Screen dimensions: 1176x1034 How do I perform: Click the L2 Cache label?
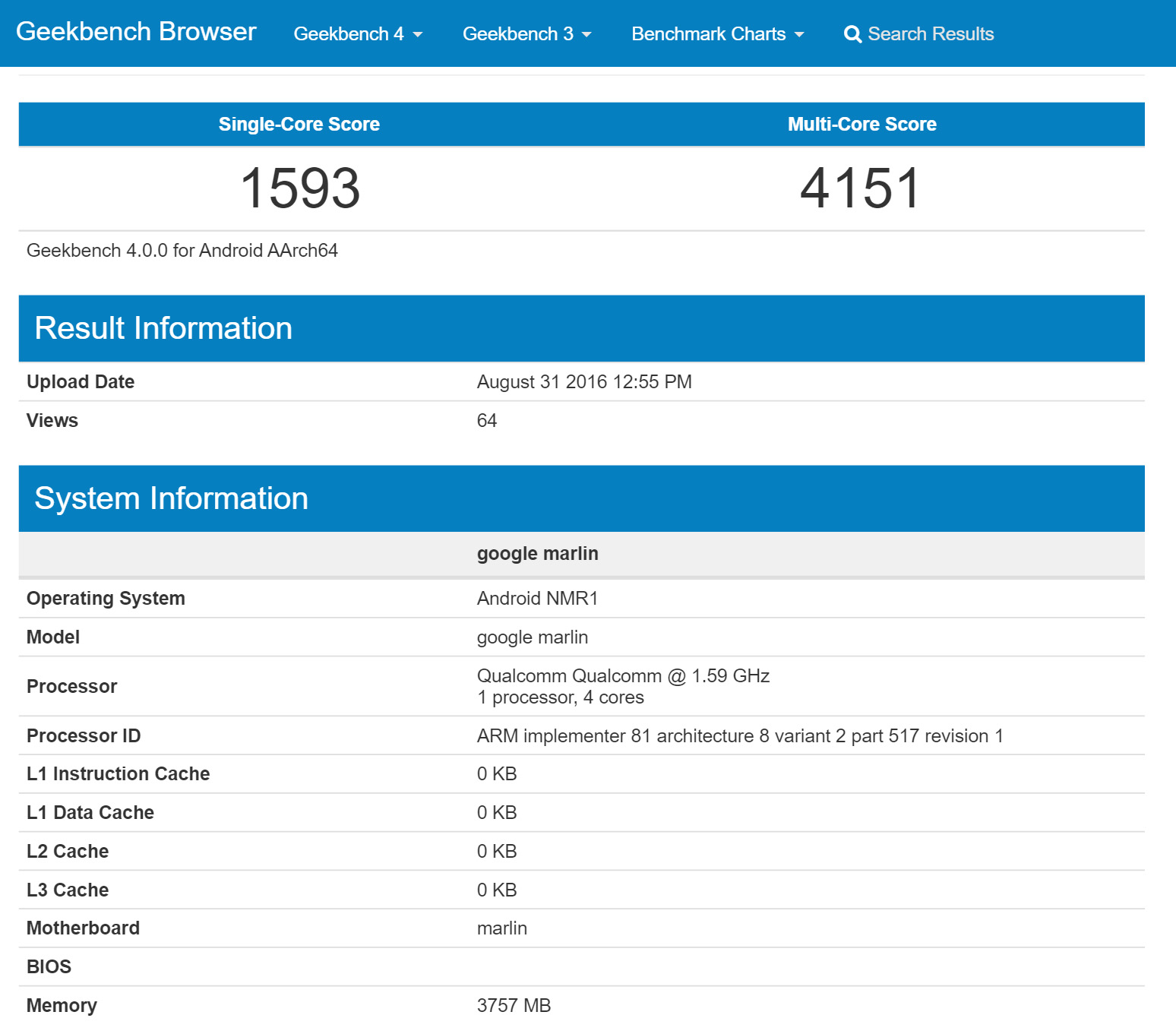(68, 852)
